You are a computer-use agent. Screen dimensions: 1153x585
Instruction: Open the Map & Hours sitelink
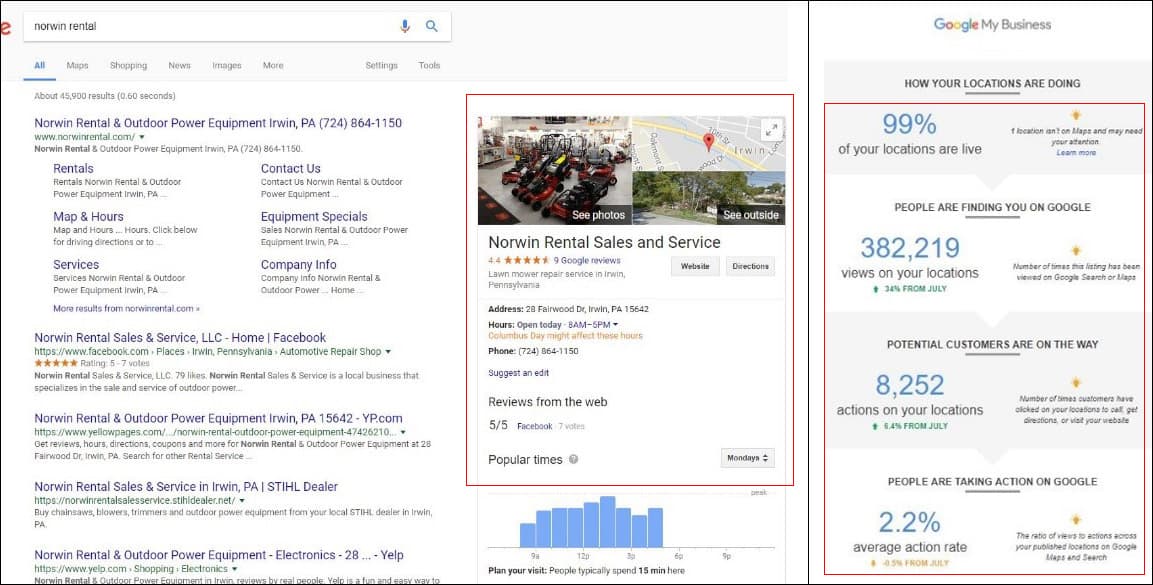[88, 217]
